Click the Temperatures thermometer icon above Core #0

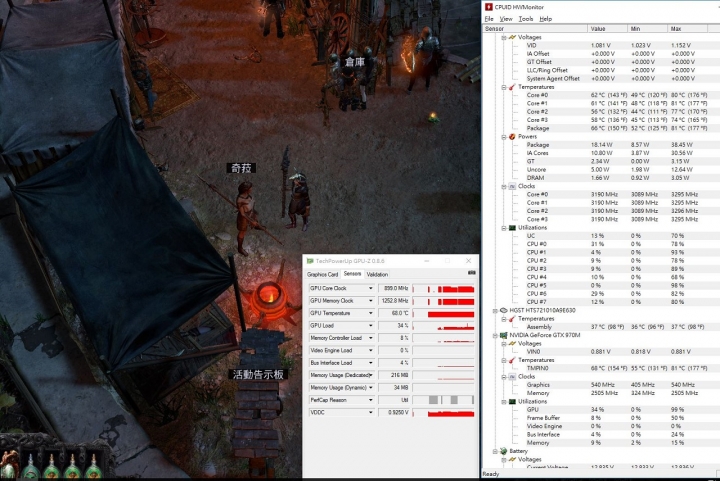tap(512, 87)
